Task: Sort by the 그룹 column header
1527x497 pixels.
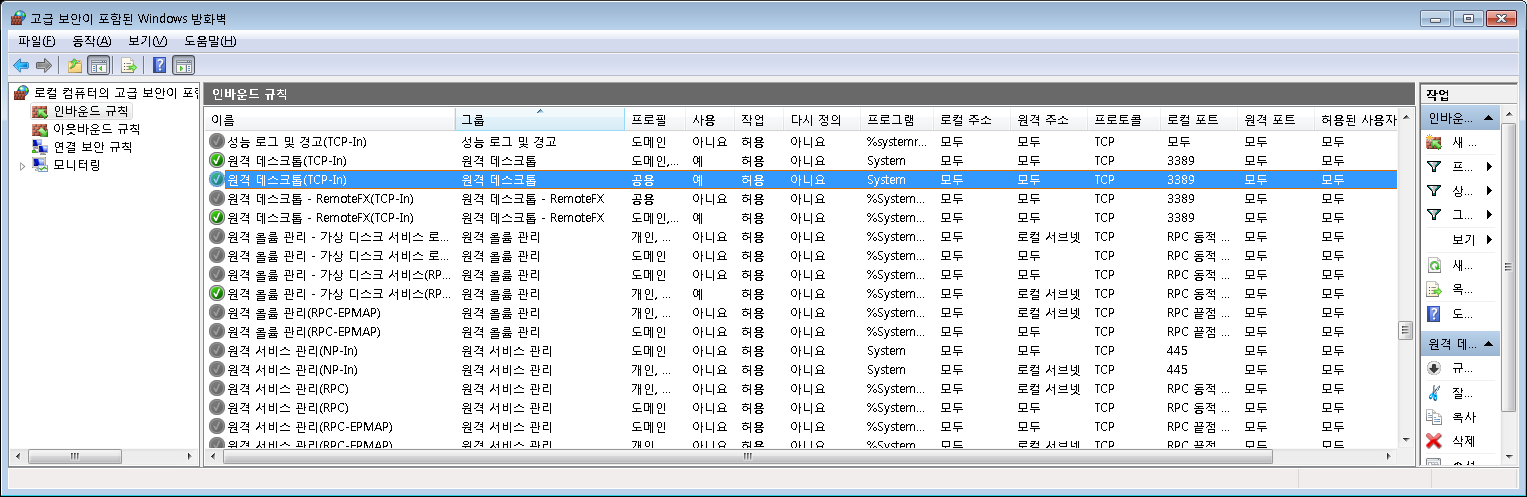Action: (x=540, y=120)
